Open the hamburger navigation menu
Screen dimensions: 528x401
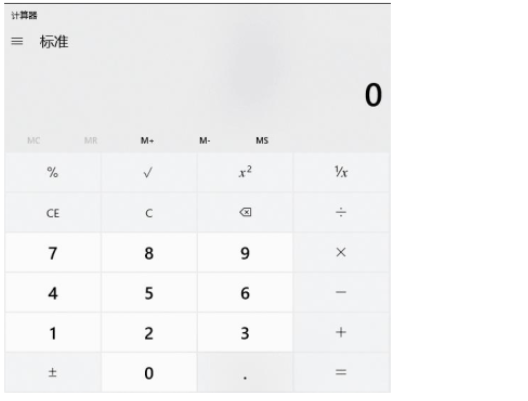[x=17, y=41]
